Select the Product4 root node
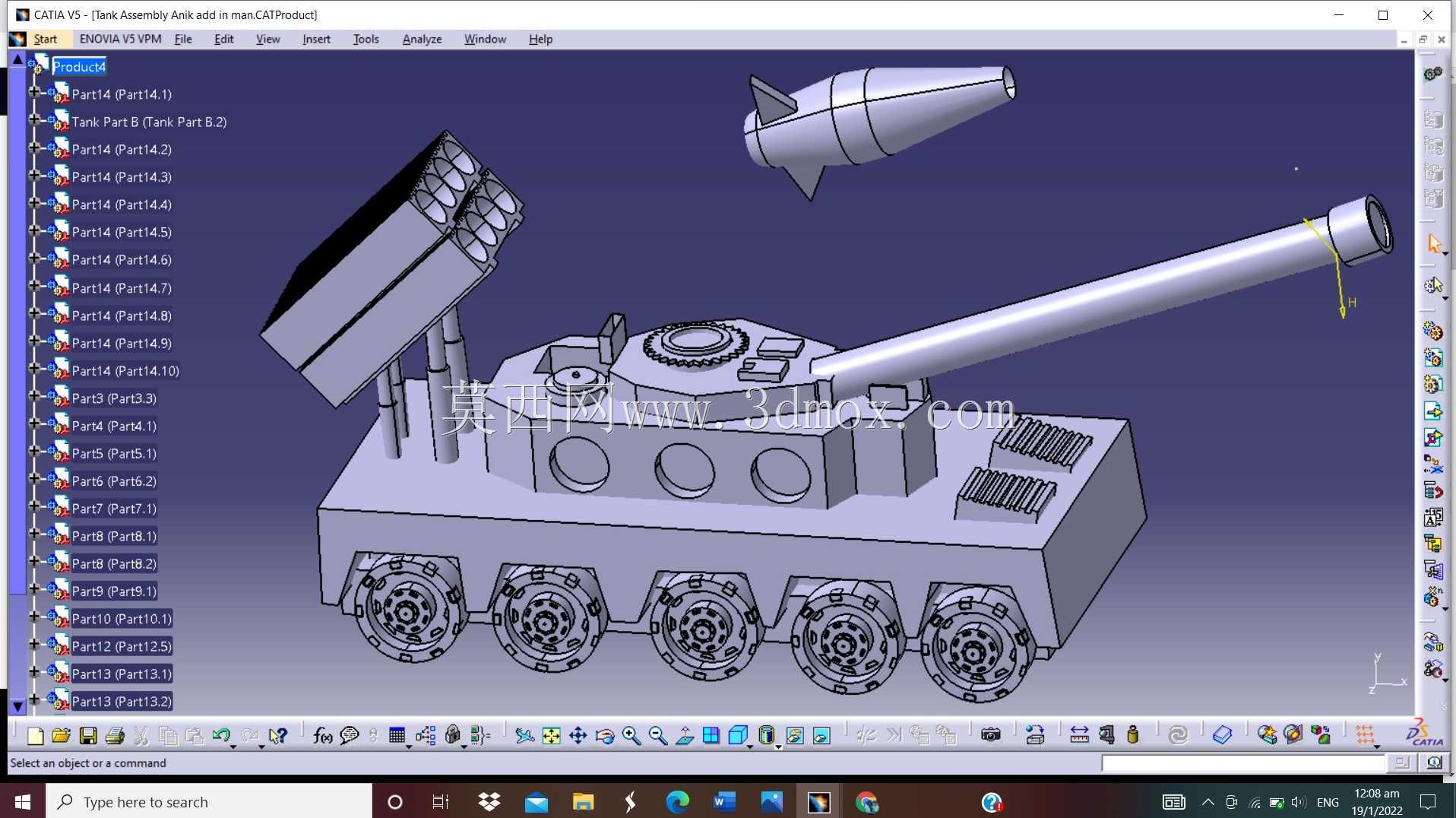The image size is (1456, 818). tap(79, 67)
